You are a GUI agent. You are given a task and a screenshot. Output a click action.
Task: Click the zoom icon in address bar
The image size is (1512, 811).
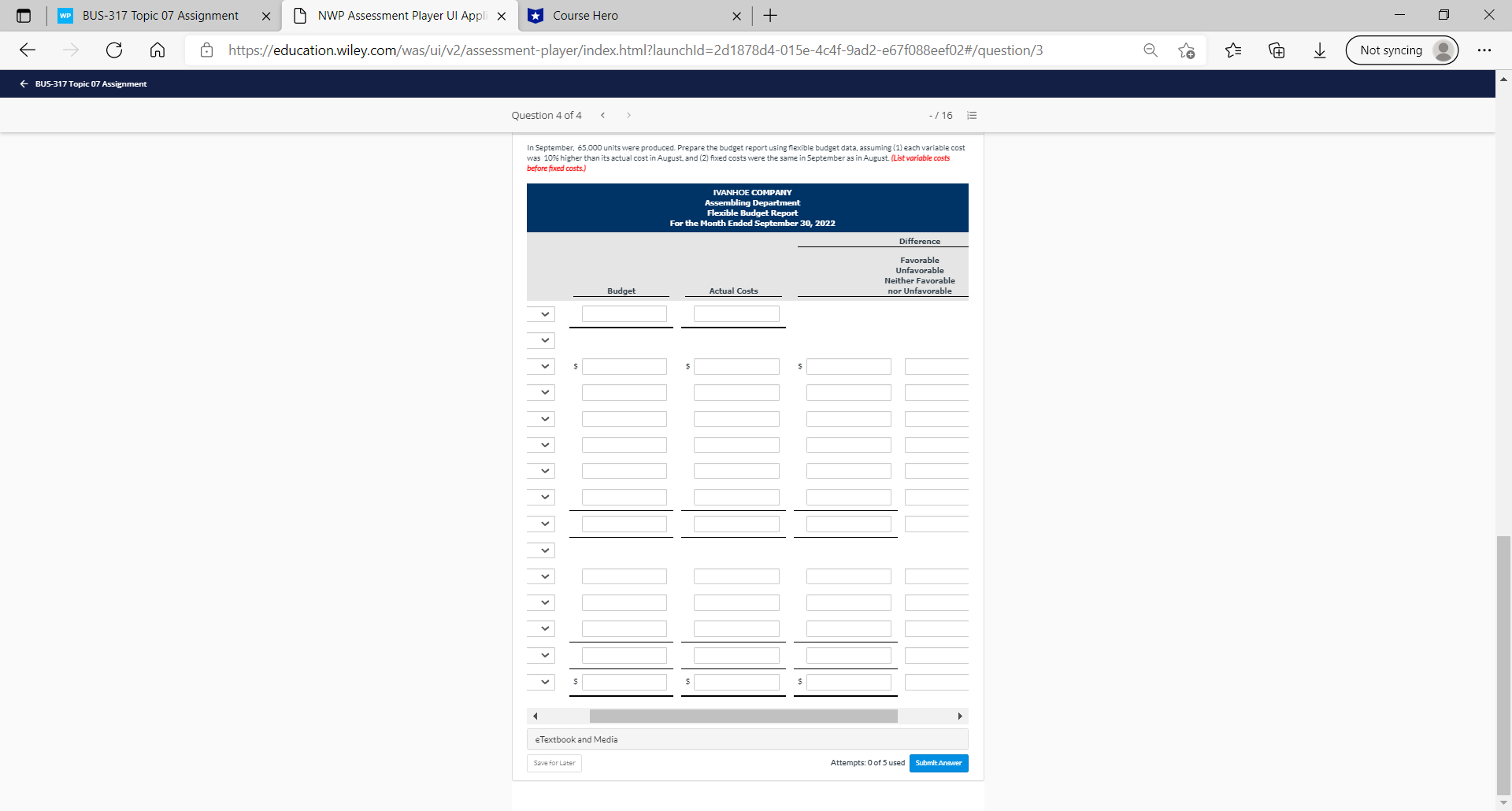(1151, 50)
